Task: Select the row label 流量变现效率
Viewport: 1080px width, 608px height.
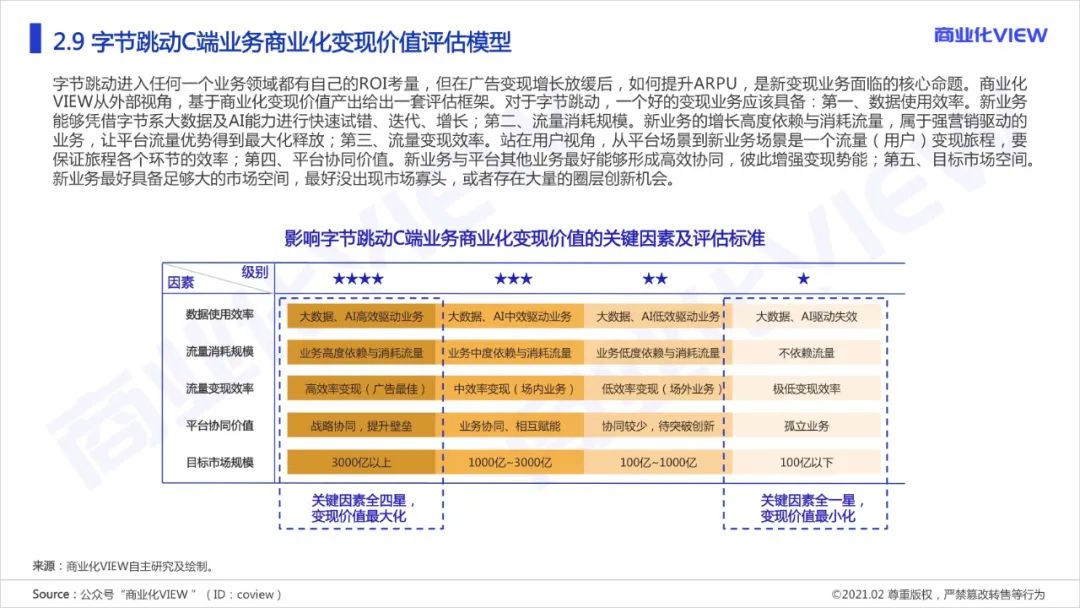Action: coord(220,388)
